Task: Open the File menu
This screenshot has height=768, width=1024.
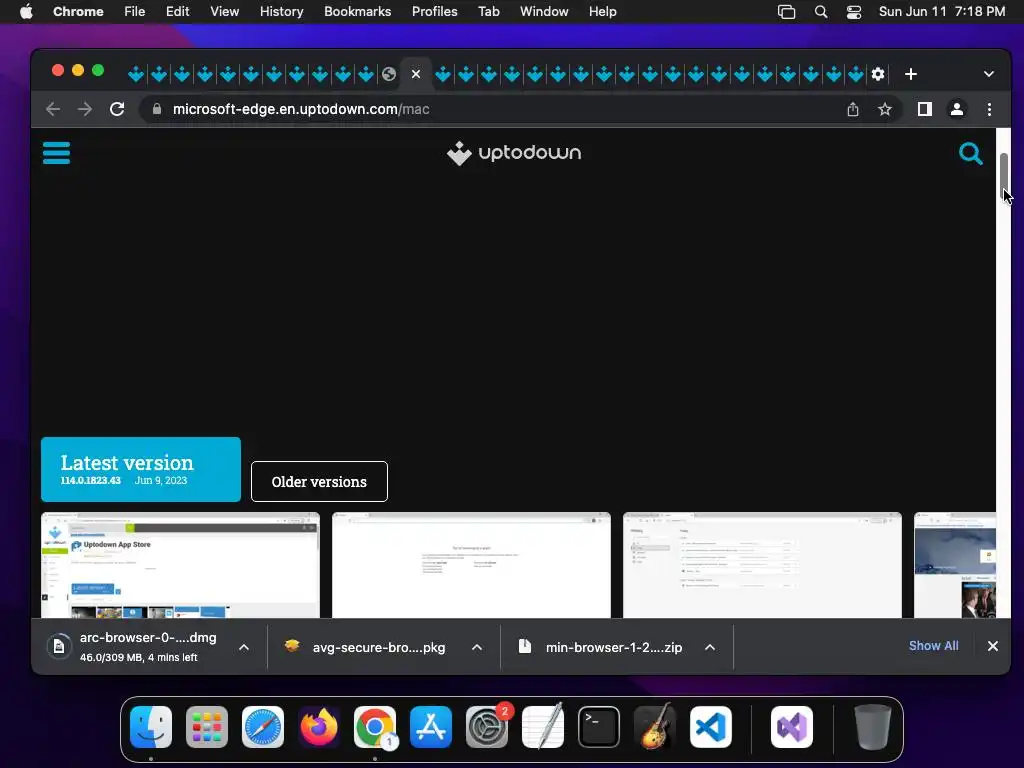Action: [135, 11]
